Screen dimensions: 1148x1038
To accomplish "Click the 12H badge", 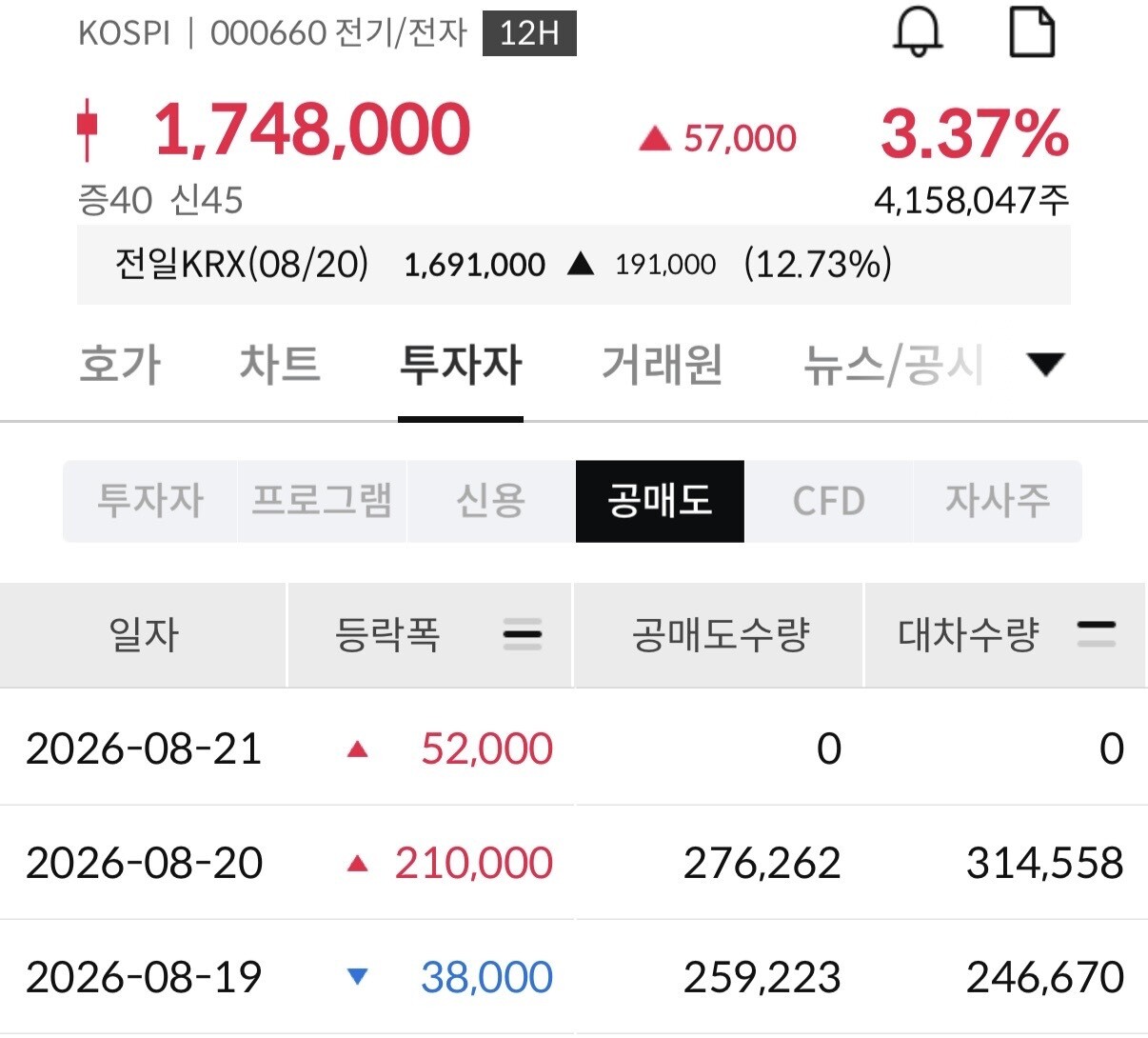I will pos(529,34).
